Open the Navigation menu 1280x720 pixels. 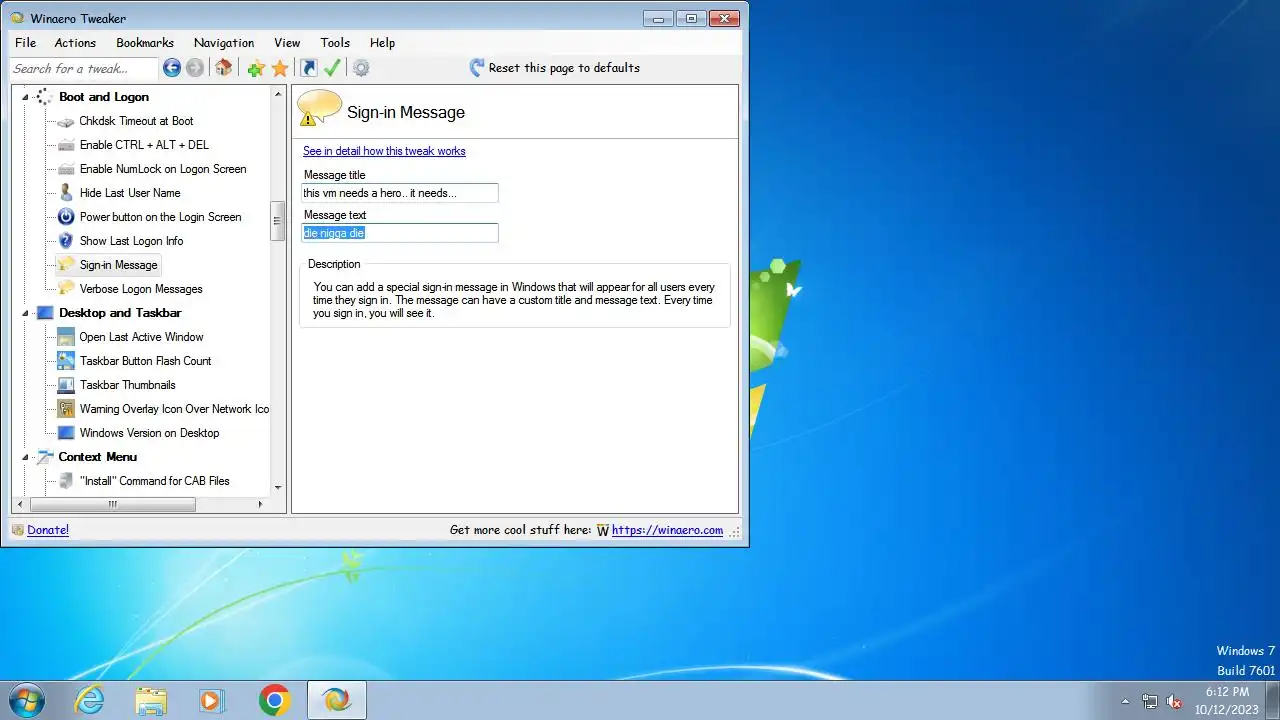(224, 43)
